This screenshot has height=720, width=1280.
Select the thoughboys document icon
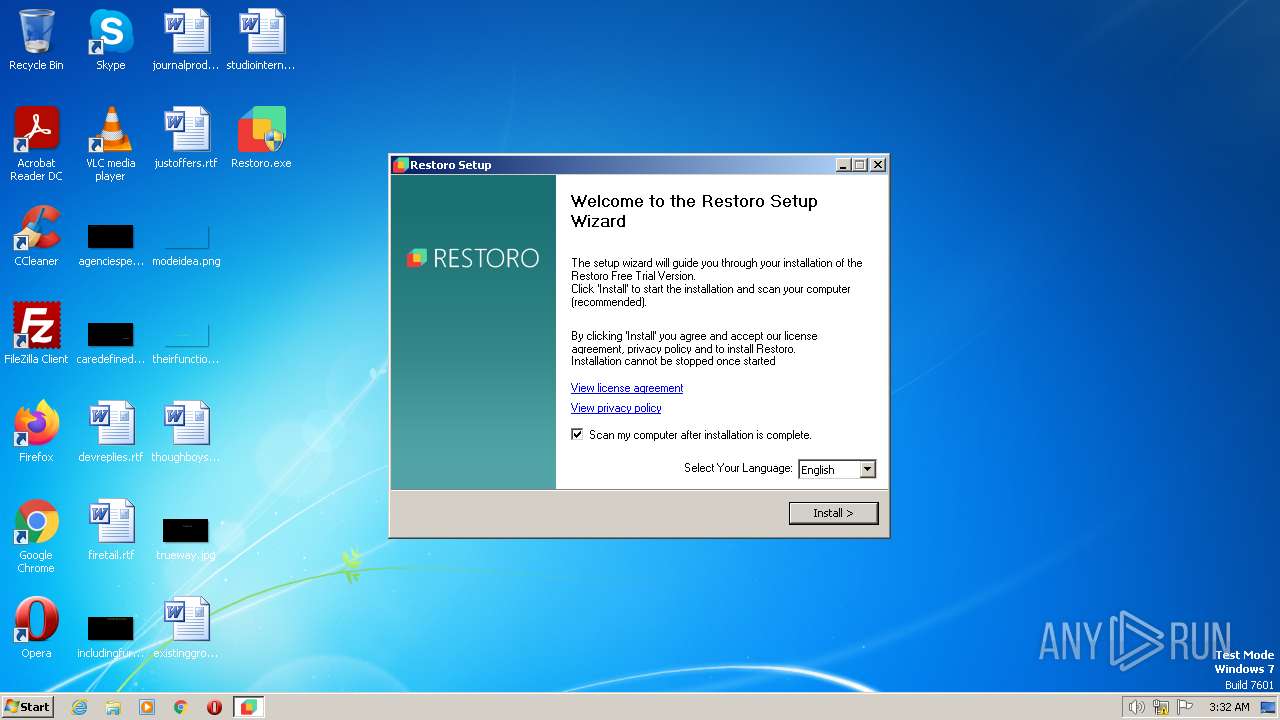186,432
